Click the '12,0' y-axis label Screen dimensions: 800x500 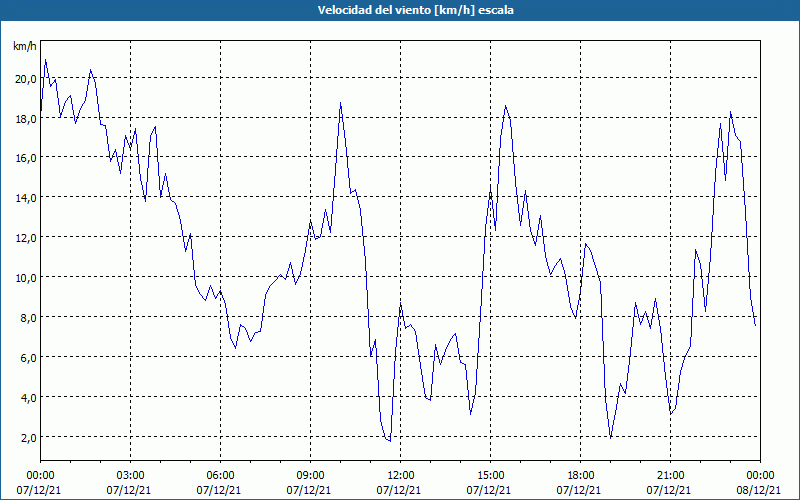(26, 238)
